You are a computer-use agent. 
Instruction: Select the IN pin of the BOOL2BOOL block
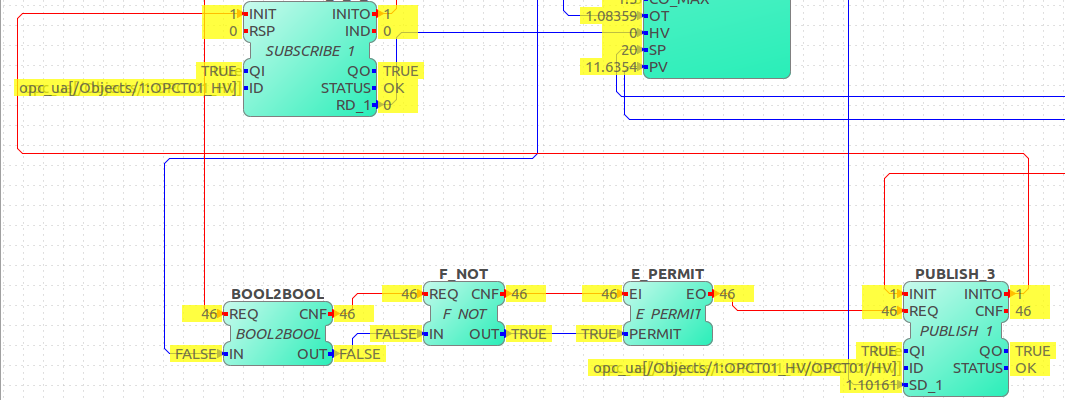[236, 354]
